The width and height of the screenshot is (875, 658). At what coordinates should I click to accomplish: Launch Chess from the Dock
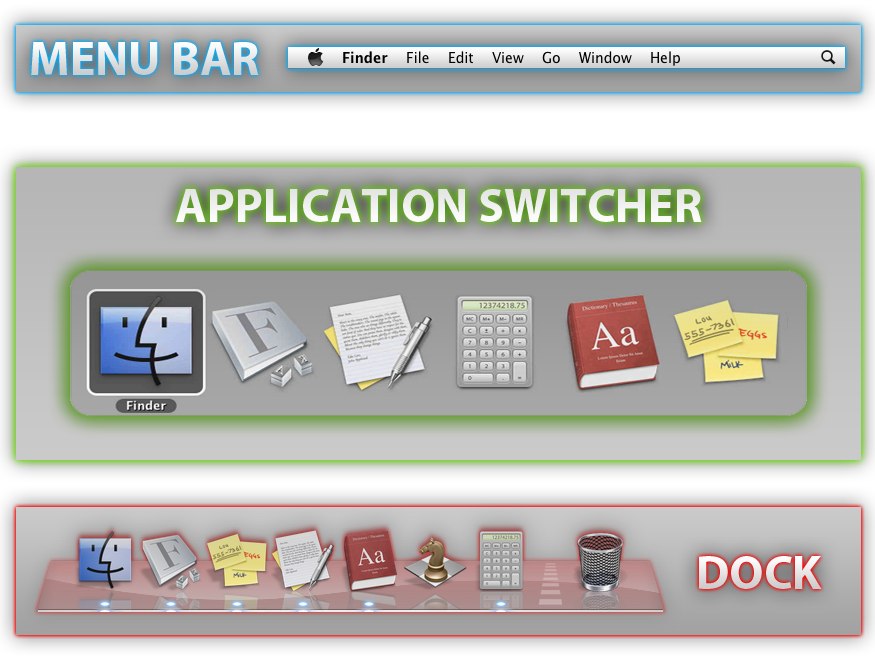(435, 561)
